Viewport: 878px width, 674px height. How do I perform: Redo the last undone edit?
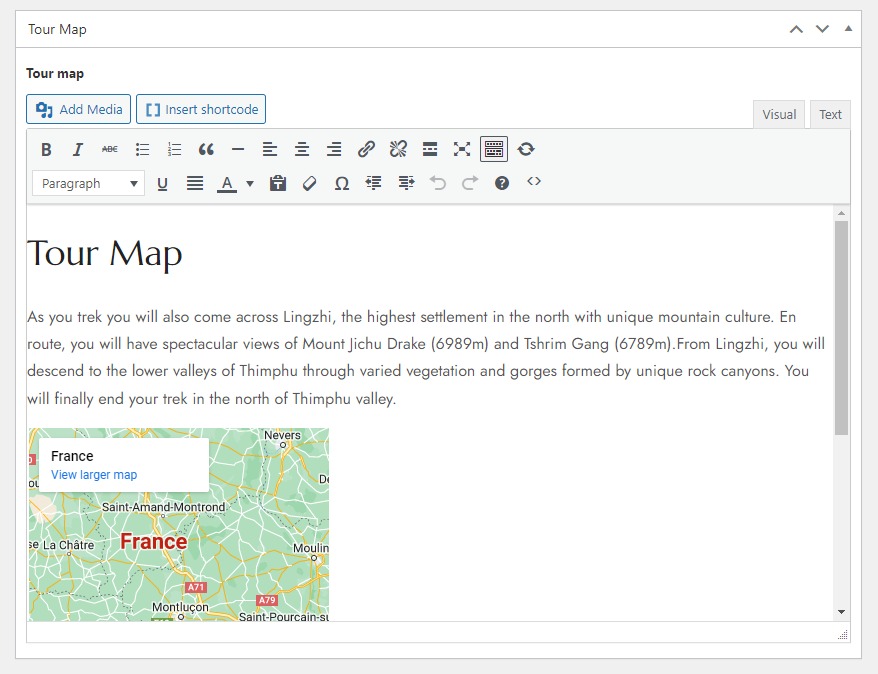[470, 184]
